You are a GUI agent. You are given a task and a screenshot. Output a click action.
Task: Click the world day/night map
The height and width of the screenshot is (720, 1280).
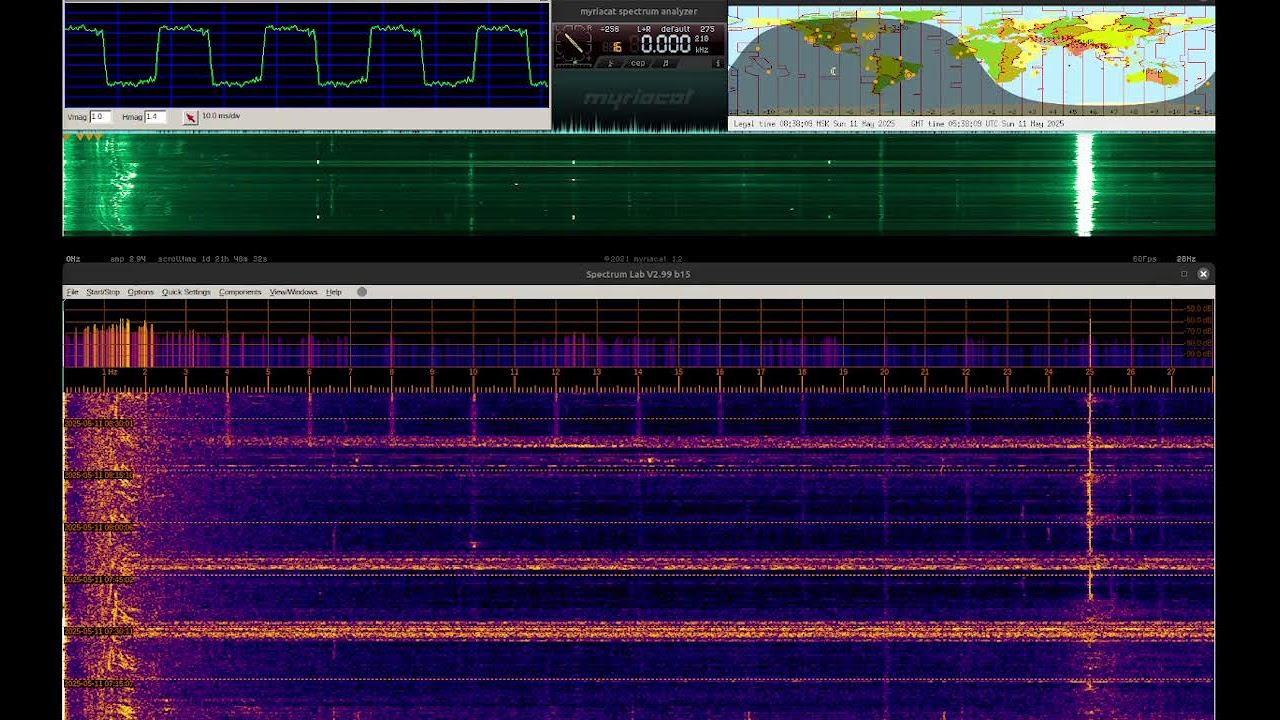[971, 61]
